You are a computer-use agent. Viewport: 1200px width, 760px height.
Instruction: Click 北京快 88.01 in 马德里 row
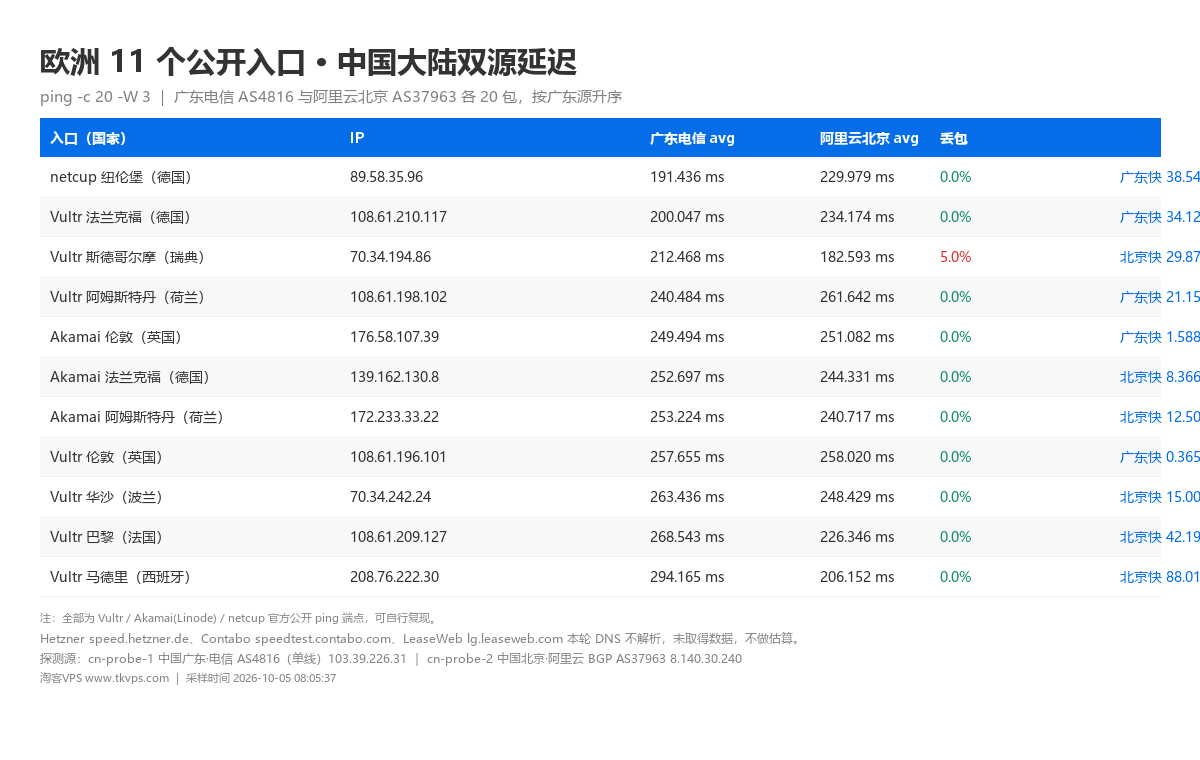click(x=1160, y=577)
